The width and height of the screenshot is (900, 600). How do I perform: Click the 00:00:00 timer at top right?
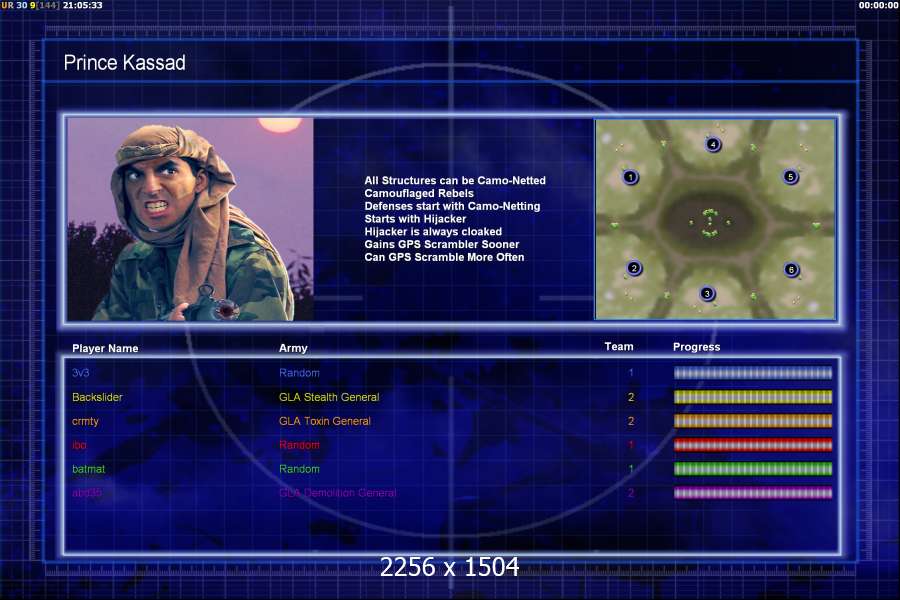879,5
